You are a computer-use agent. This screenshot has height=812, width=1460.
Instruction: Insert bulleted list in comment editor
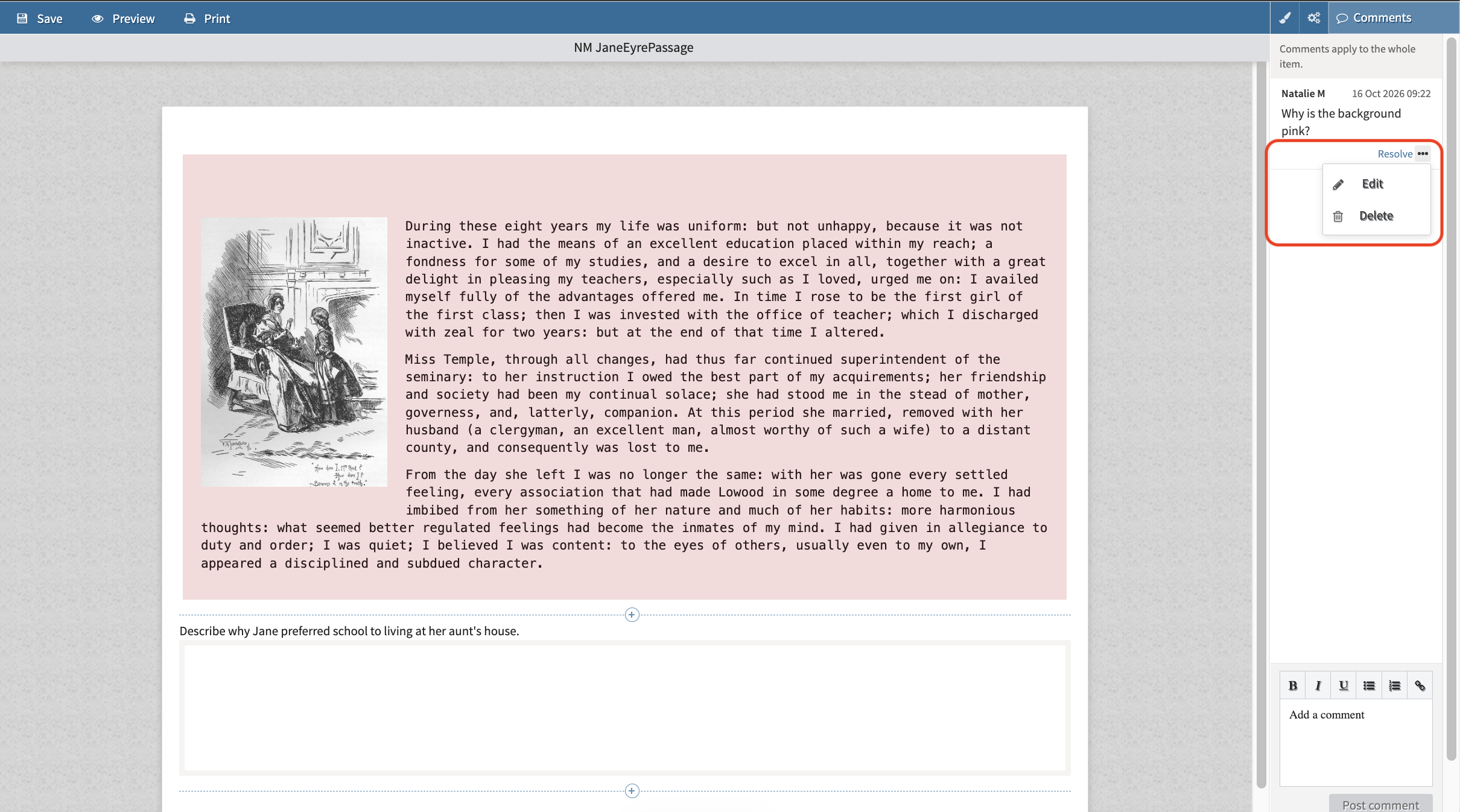coord(1369,685)
